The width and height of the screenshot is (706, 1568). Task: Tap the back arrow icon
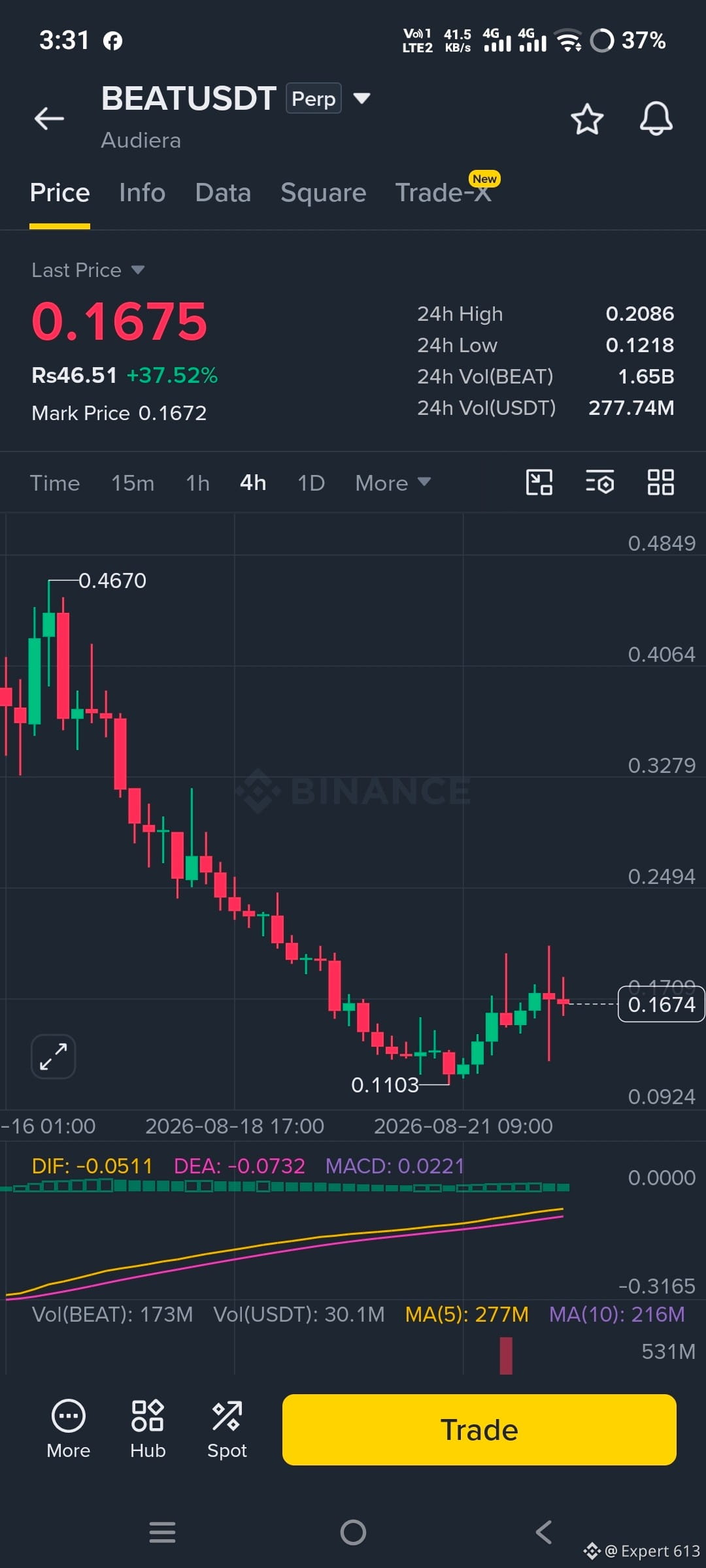[x=49, y=118]
